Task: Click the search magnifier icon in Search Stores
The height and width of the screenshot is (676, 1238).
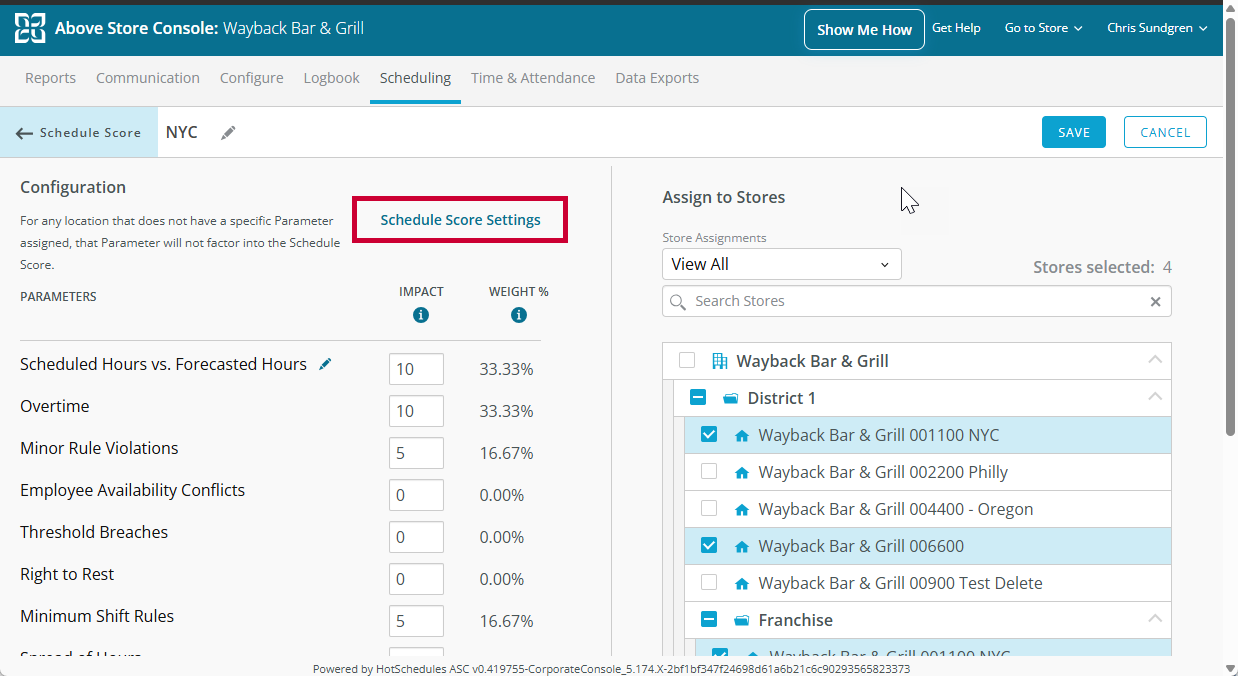Action: [x=679, y=301]
